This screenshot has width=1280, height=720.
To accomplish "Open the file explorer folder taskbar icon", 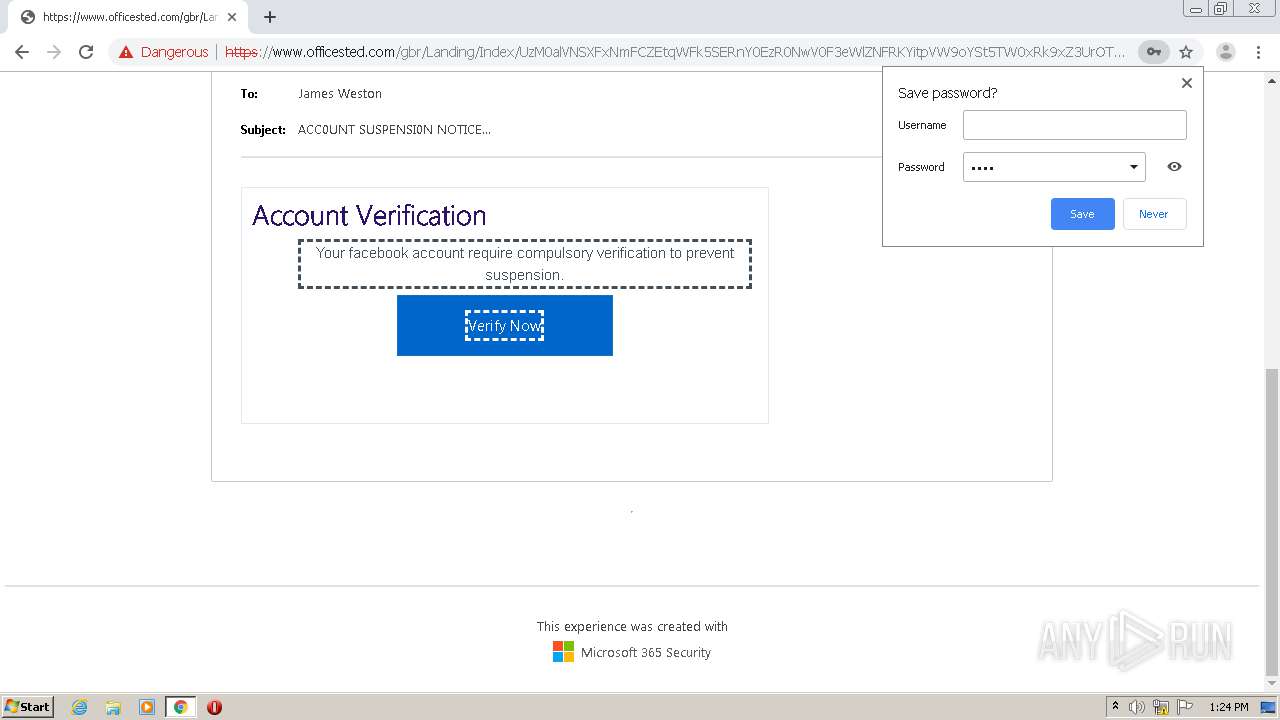I will tap(113, 706).
